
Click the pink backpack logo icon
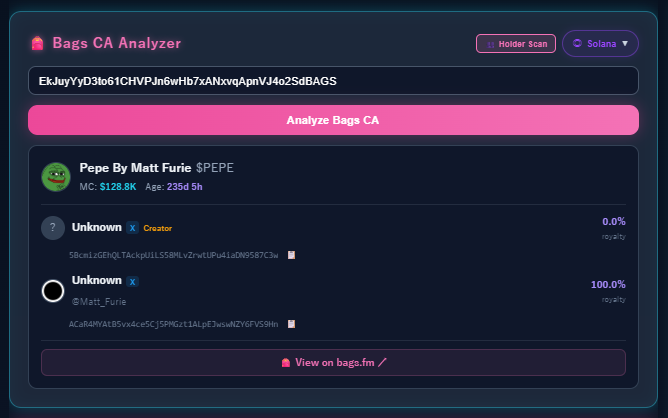tap(37, 43)
